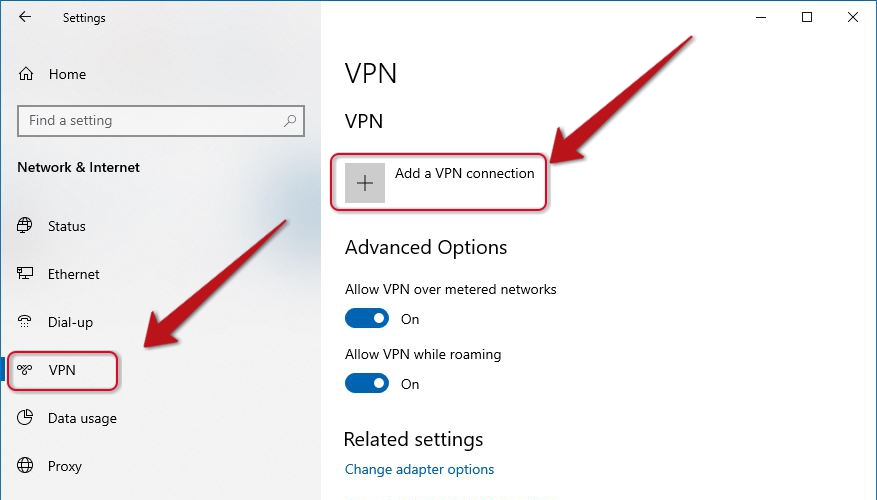Viewport: 877px width, 500px height.
Task: Open the Ethernet settings page
Action: (73, 274)
